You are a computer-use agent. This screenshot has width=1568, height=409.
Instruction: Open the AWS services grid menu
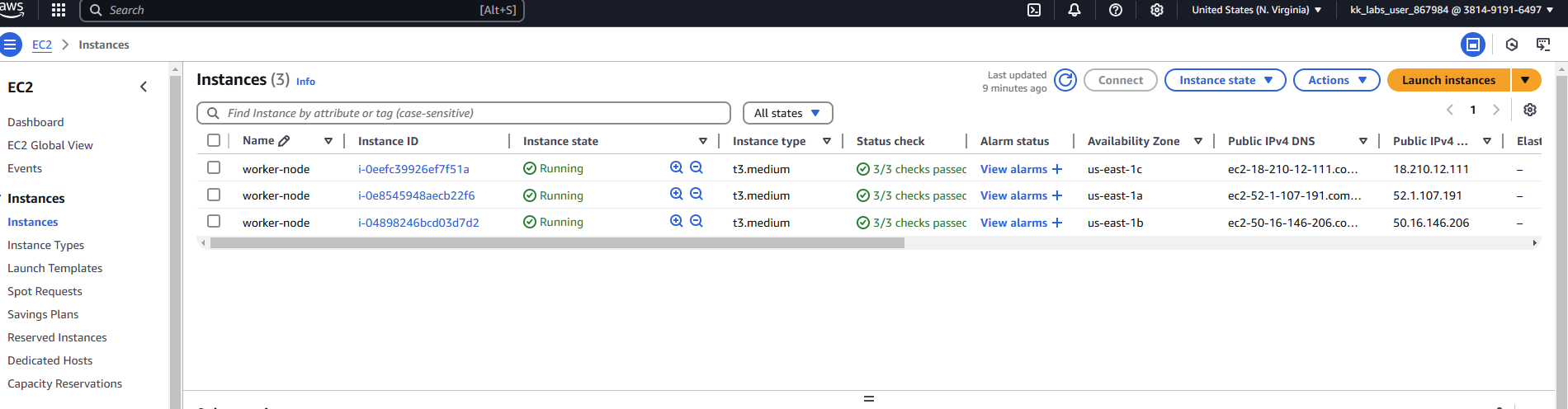point(59,10)
